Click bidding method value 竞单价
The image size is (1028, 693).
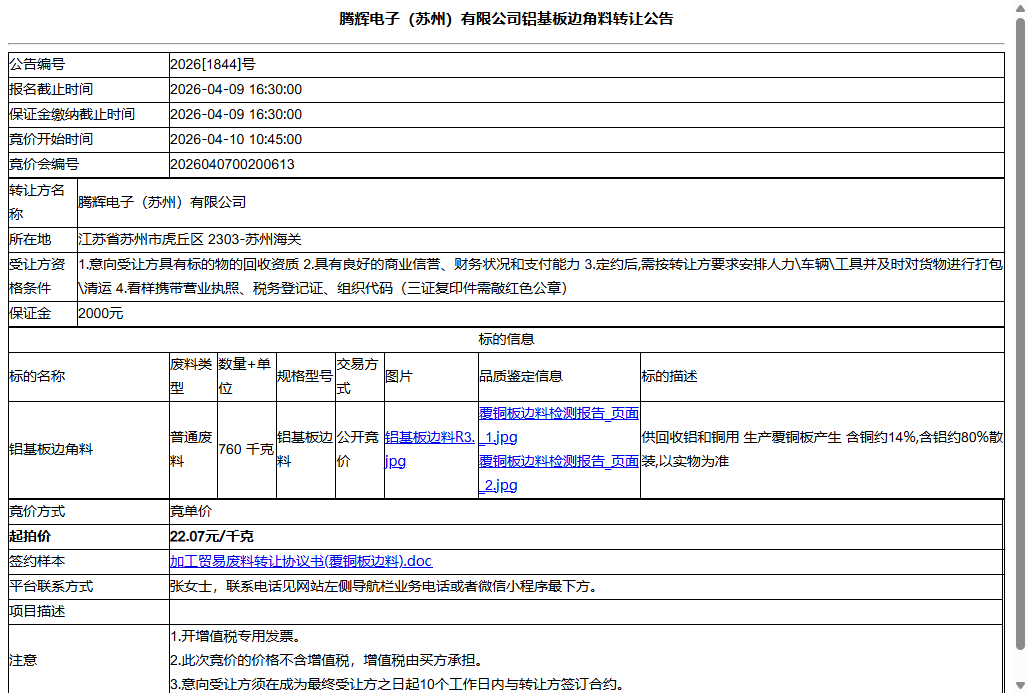191,511
